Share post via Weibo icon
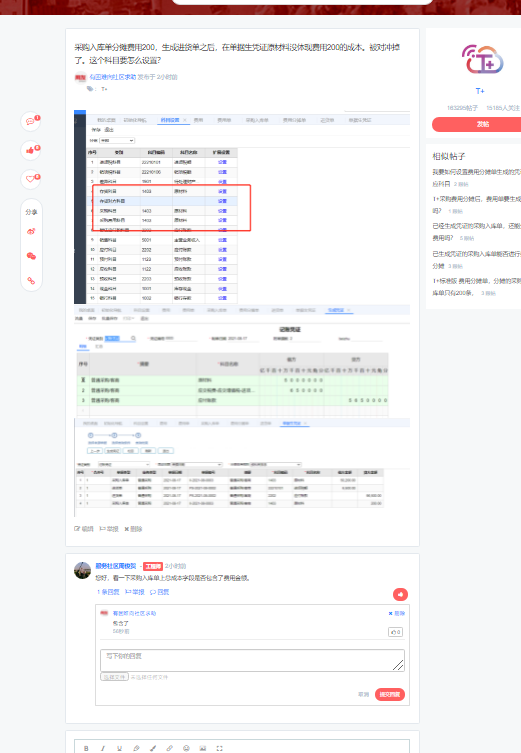 pyautogui.click(x=31, y=231)
